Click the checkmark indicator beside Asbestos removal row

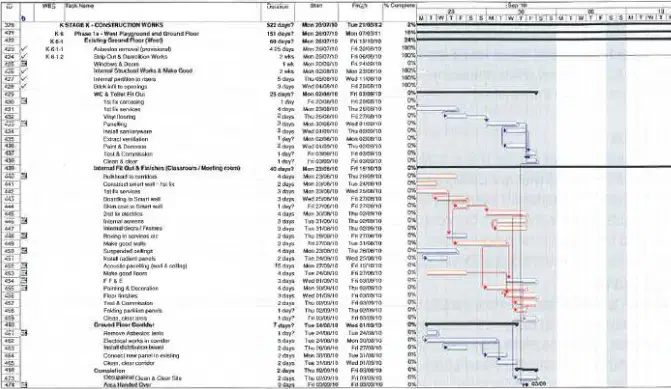(x=24, y=49)
